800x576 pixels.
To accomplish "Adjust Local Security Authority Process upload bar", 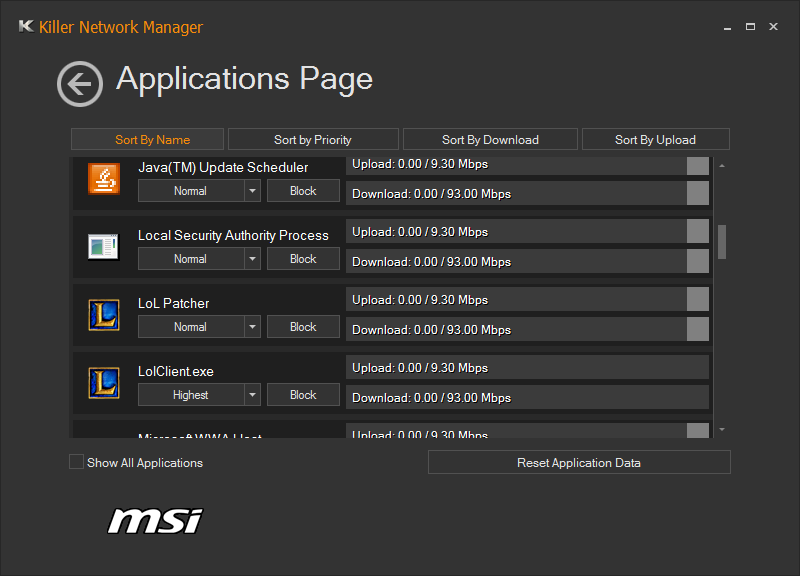I will pos(528,231).
